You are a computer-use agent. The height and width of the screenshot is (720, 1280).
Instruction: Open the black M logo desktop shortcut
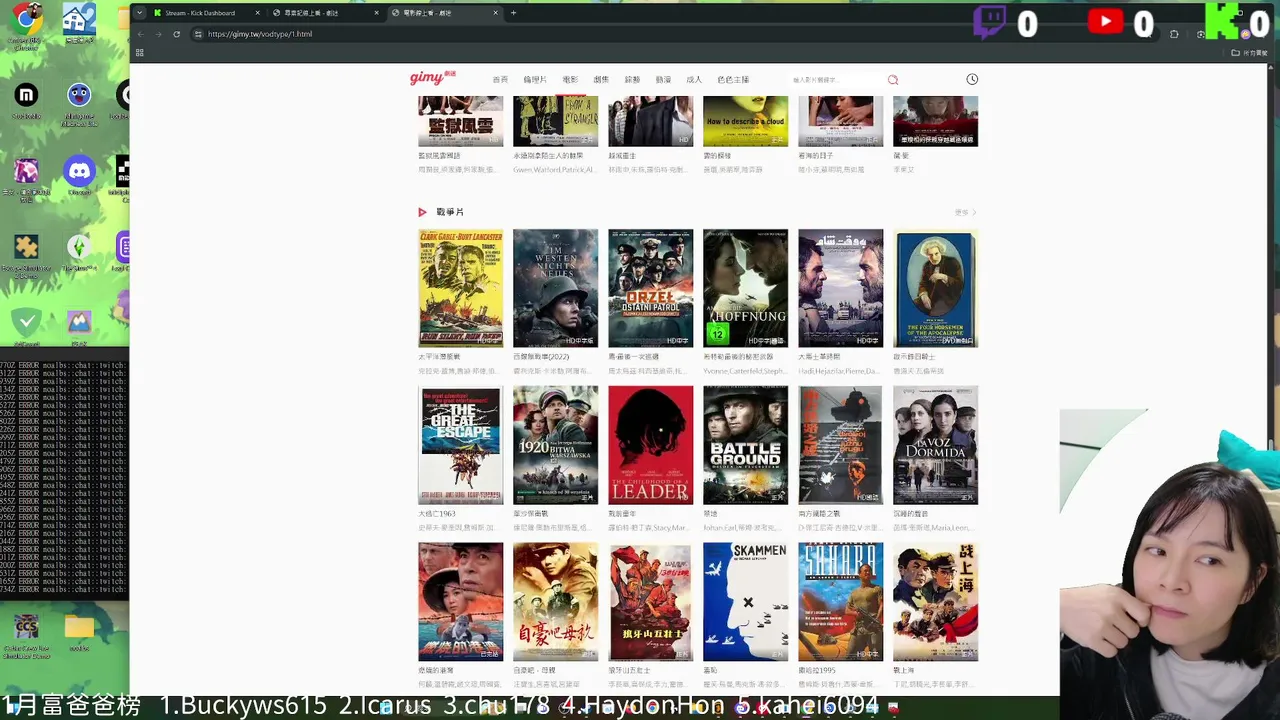tap(27, 95)
